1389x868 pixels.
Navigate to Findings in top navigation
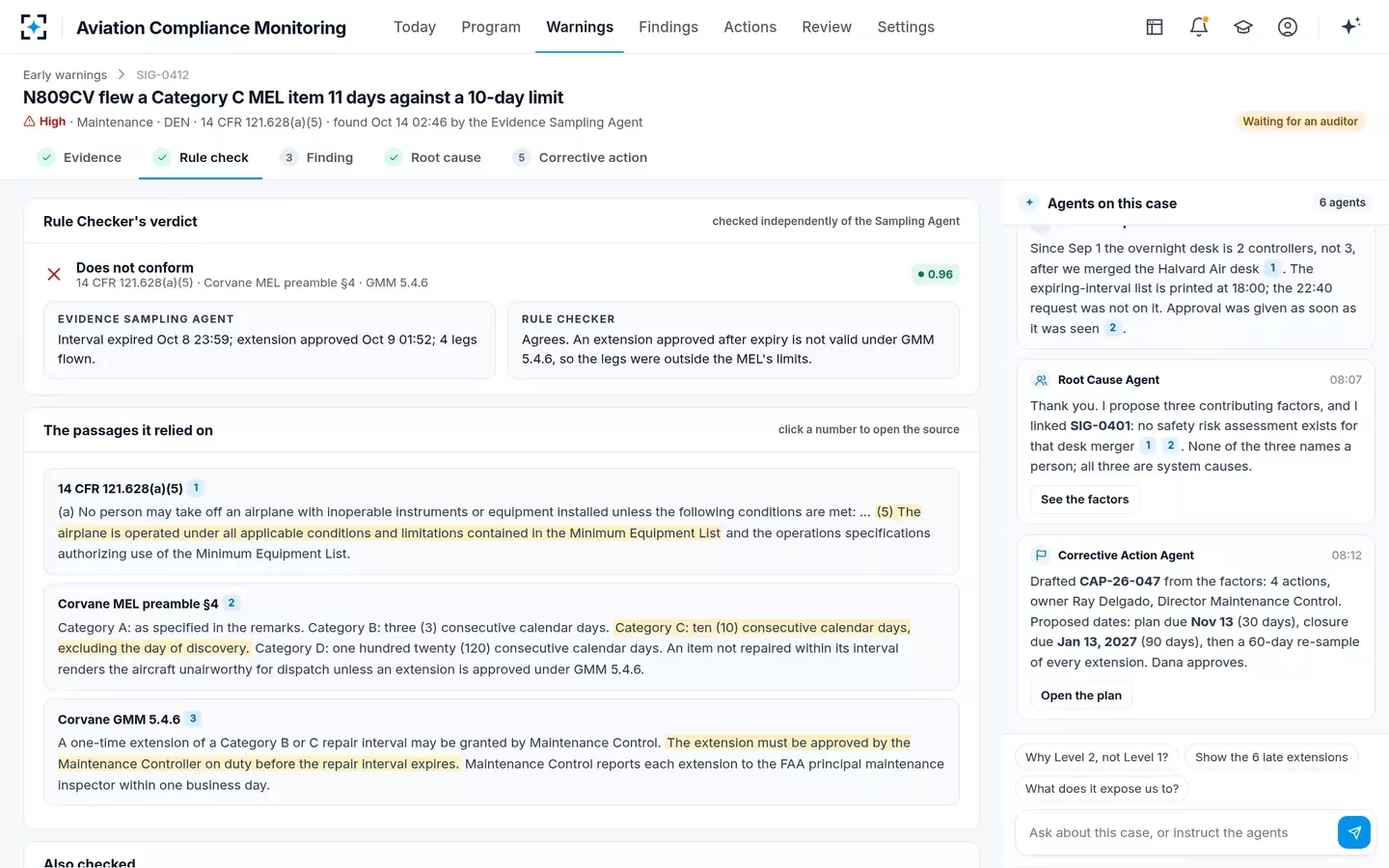(668, 27)
